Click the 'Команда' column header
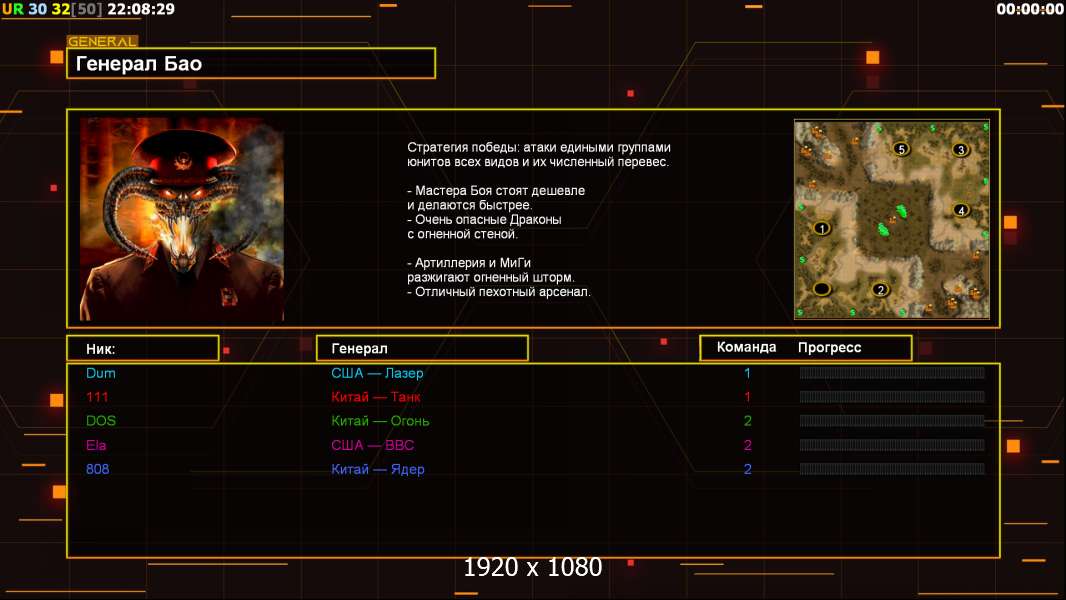 746,347
